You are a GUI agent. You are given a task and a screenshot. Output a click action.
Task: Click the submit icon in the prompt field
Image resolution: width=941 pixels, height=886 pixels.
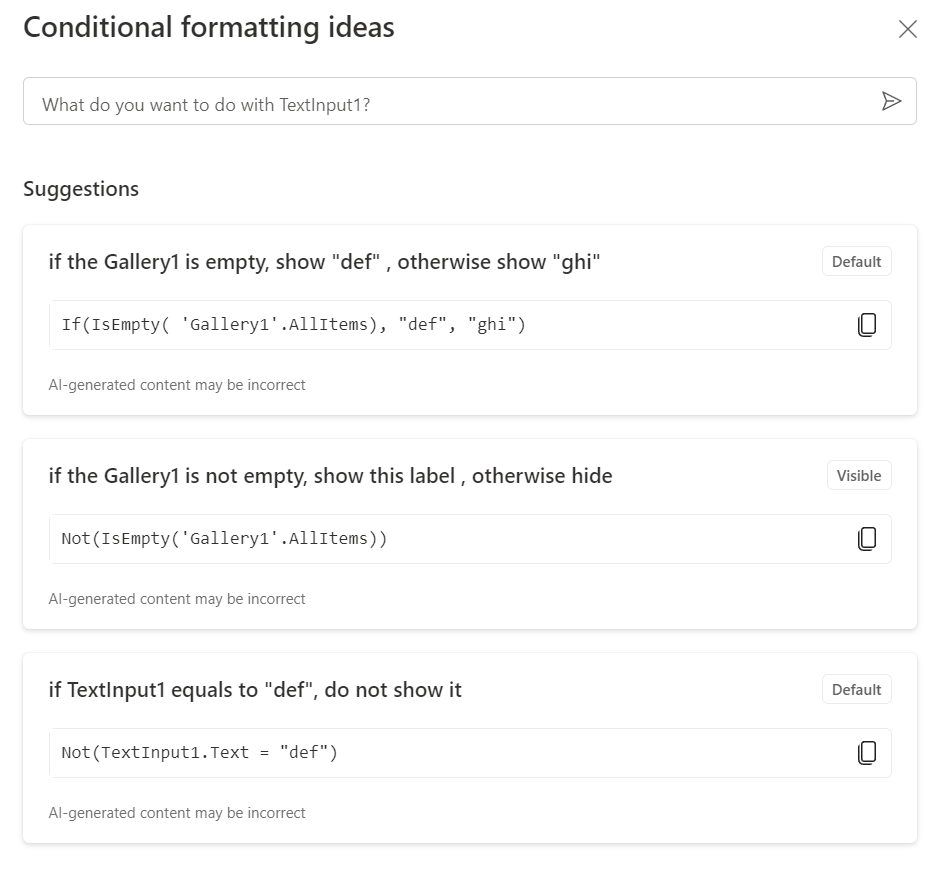pyautogui.click(x=891, y=101)
